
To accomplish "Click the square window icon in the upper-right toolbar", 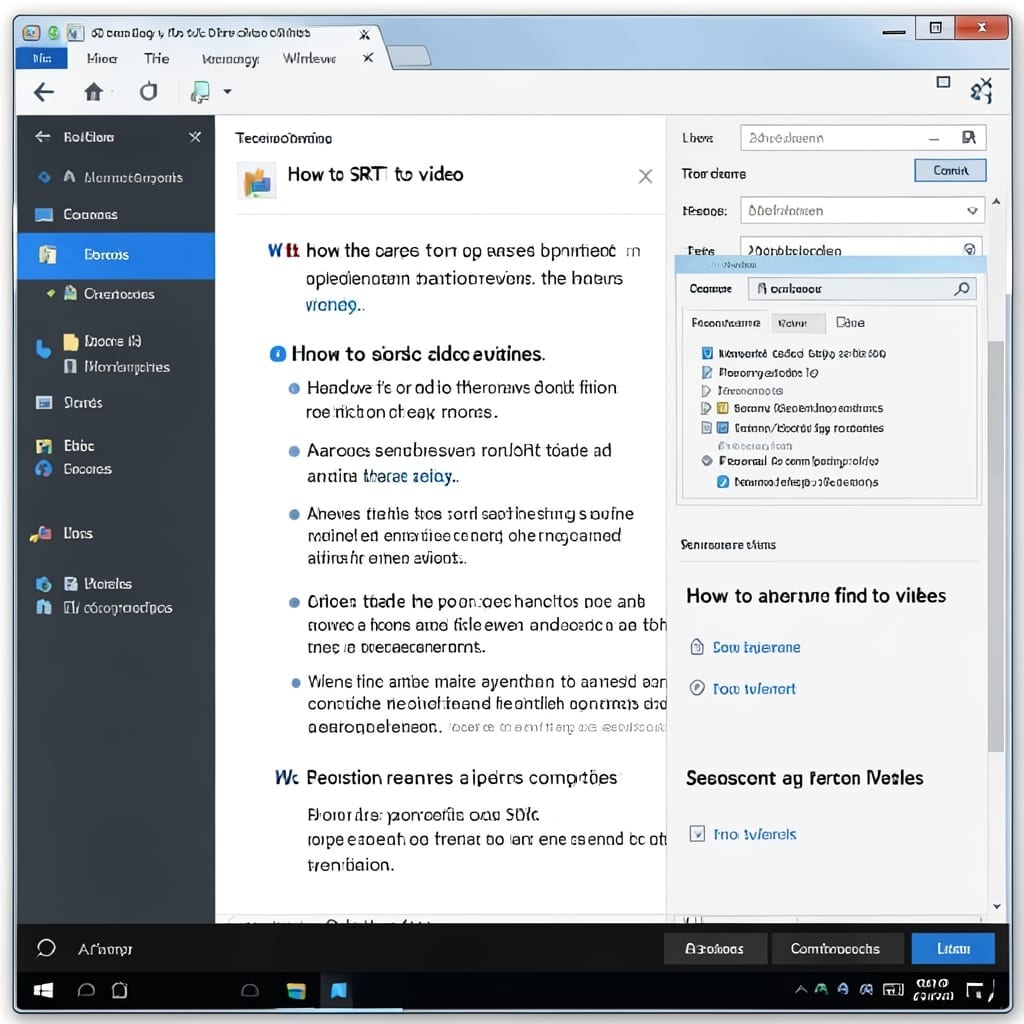I will click(943, 82).
